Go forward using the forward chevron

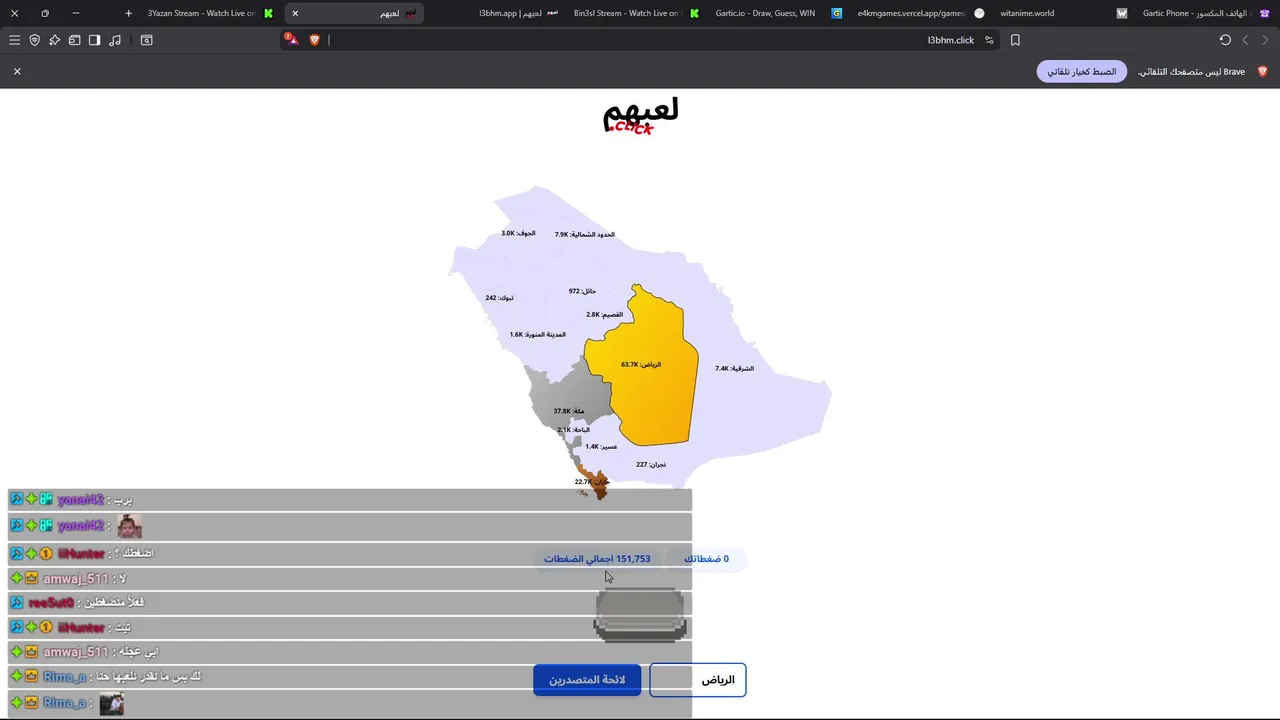[1265, 40]
